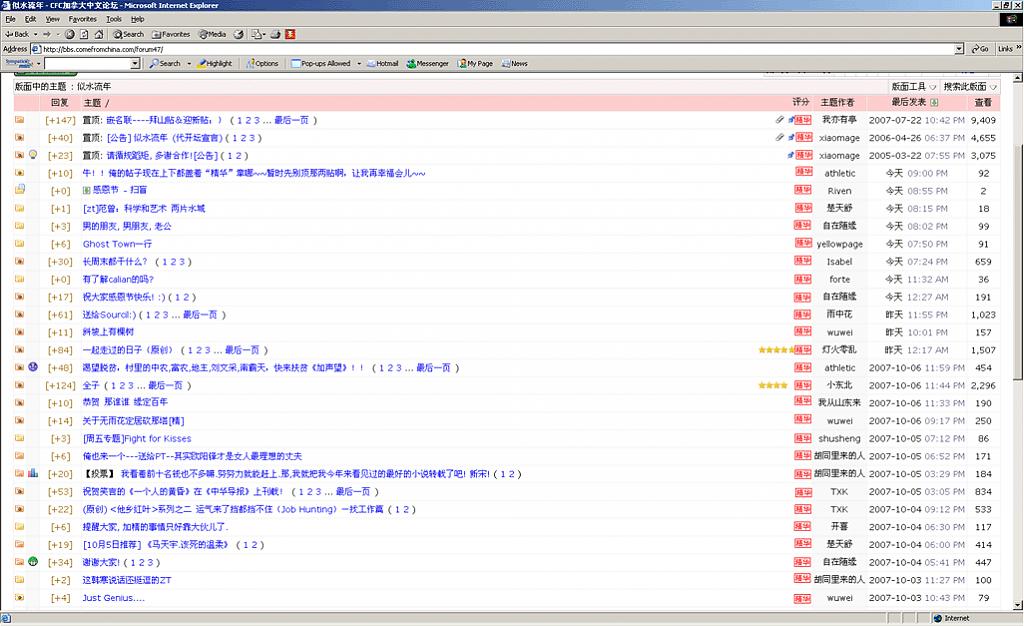
Task: Open the 搜索此版面 dropdown menu
Action: (x=969, y=87)
